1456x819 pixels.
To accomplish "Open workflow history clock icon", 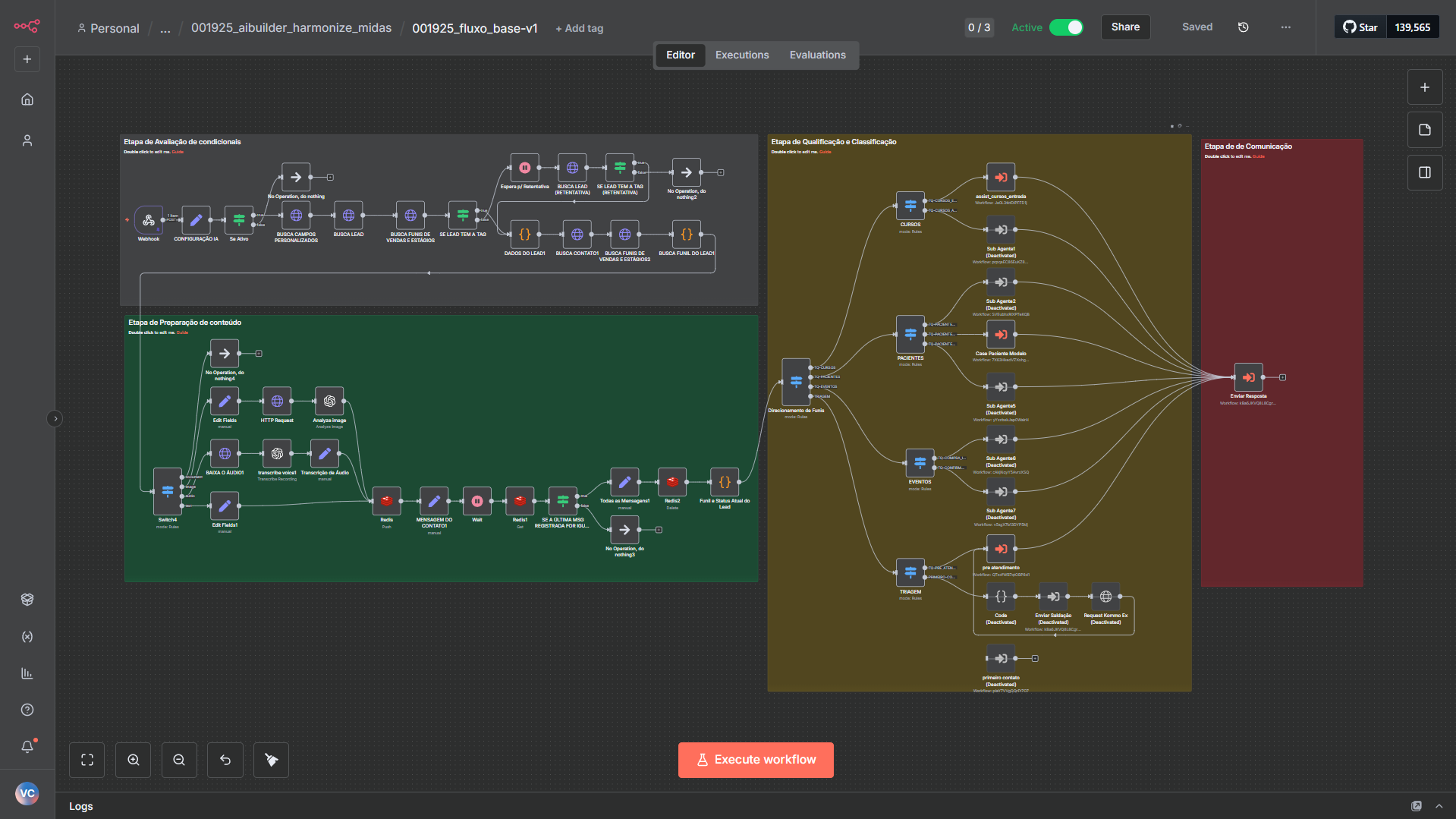I will (1243, 27).
